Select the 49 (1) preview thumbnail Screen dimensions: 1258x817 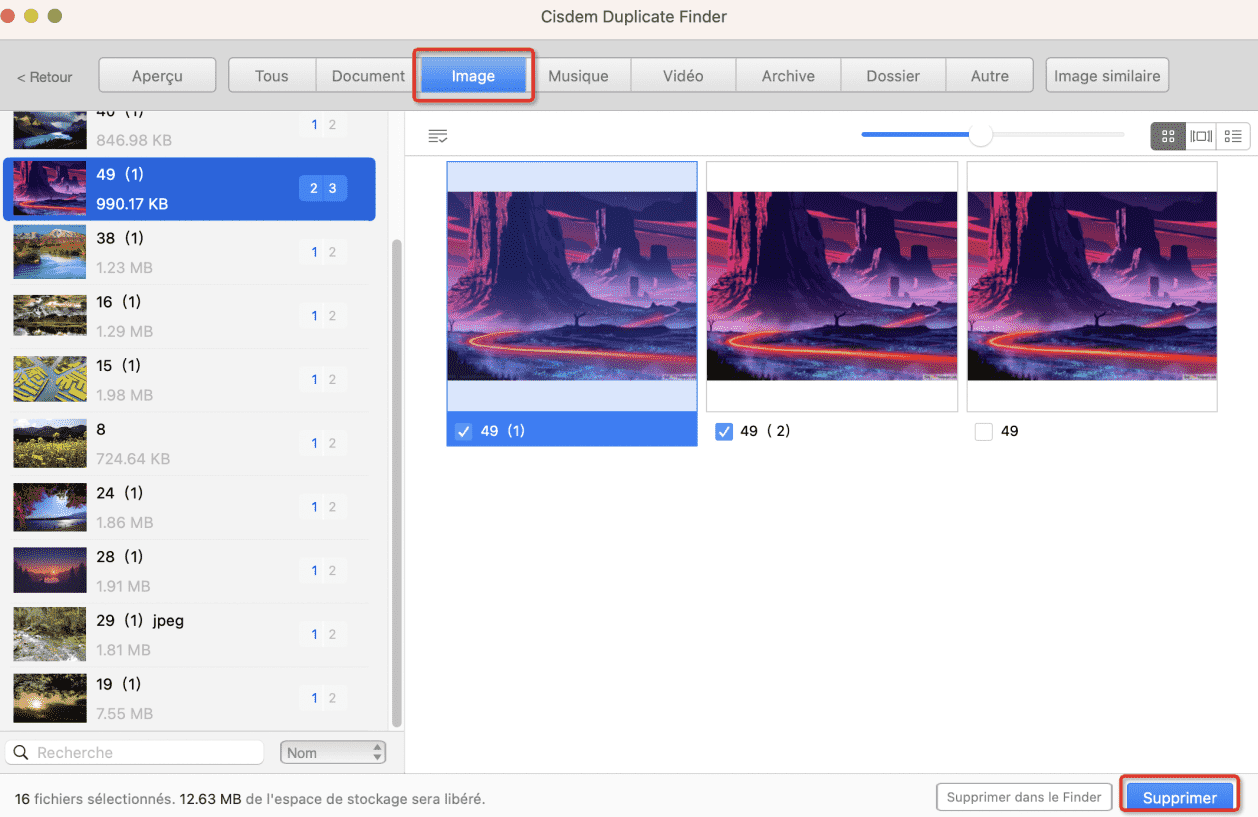tap(572, 286)
